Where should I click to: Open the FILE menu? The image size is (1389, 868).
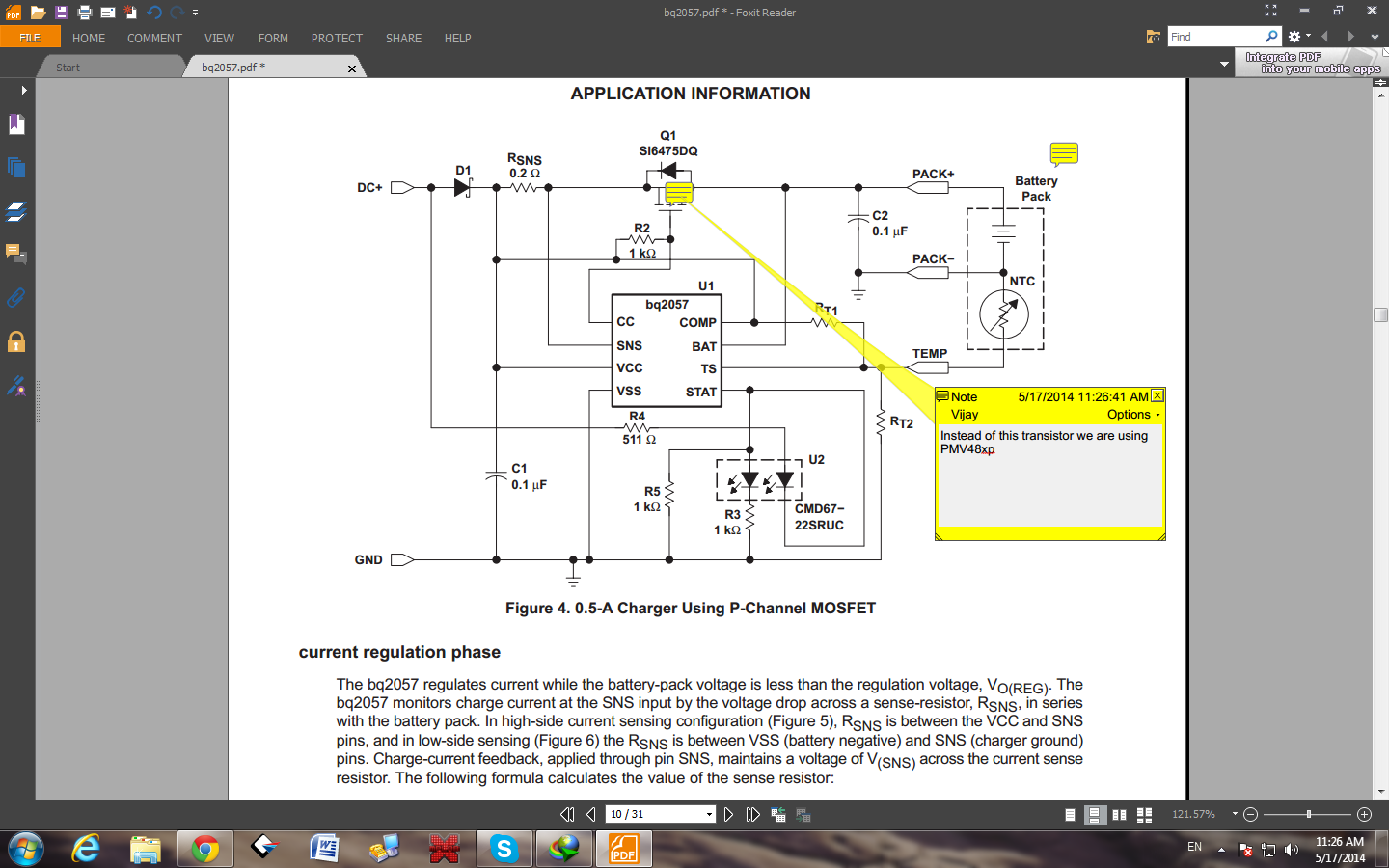30,38
